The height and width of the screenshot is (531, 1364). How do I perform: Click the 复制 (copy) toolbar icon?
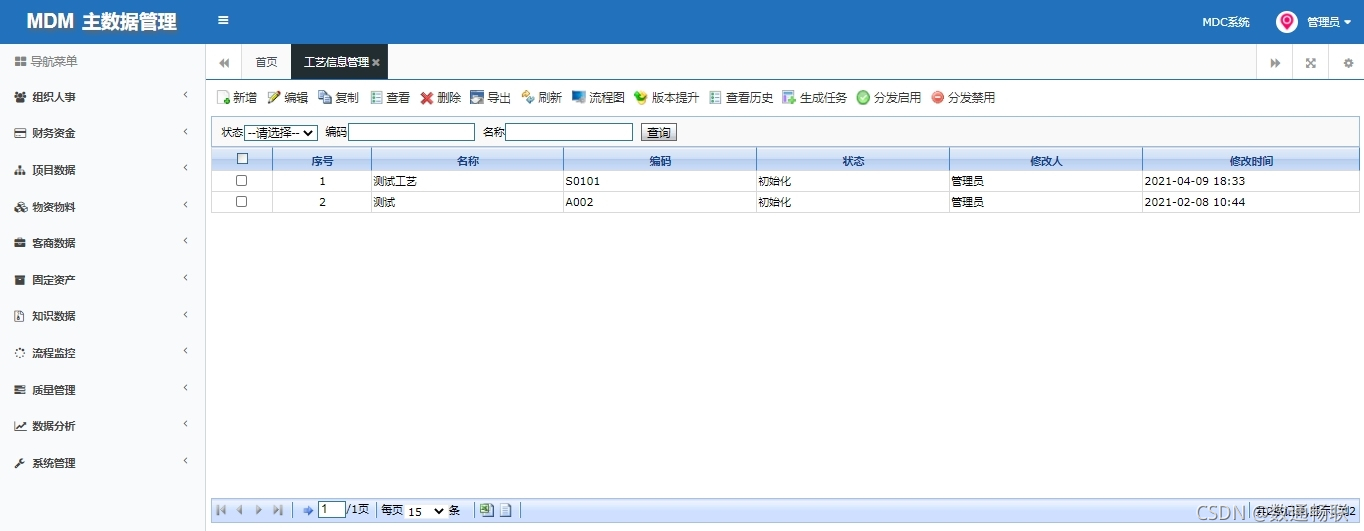(325, 97)
